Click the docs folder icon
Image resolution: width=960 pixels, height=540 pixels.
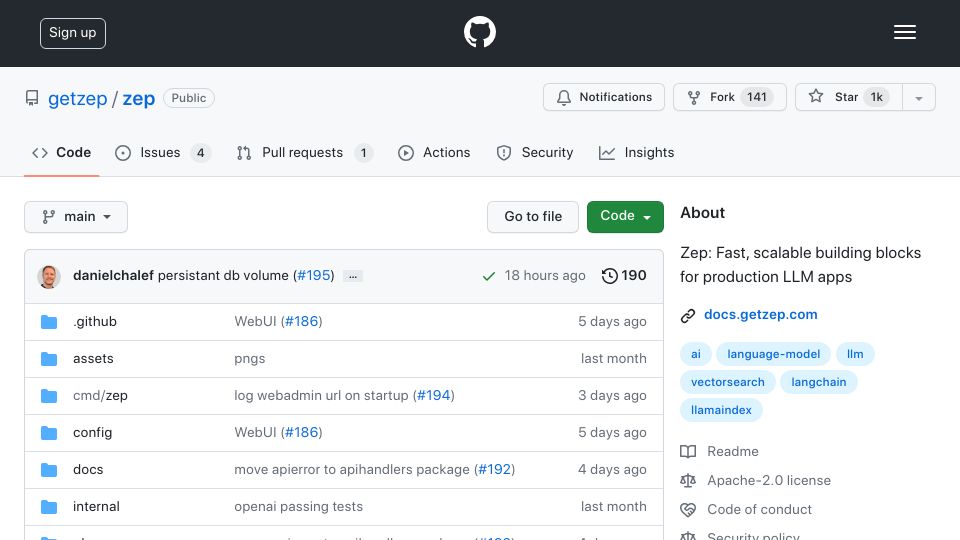[x=49, y=470]
